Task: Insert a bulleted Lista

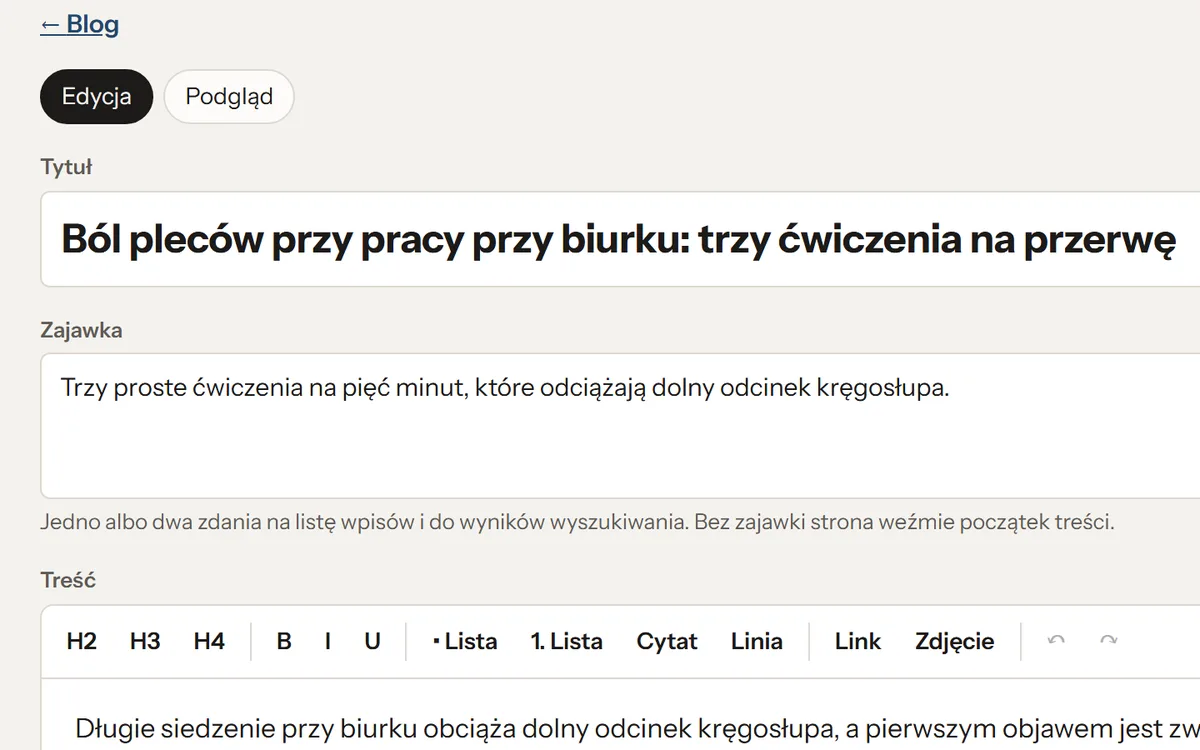Action: tap(465, 641)
